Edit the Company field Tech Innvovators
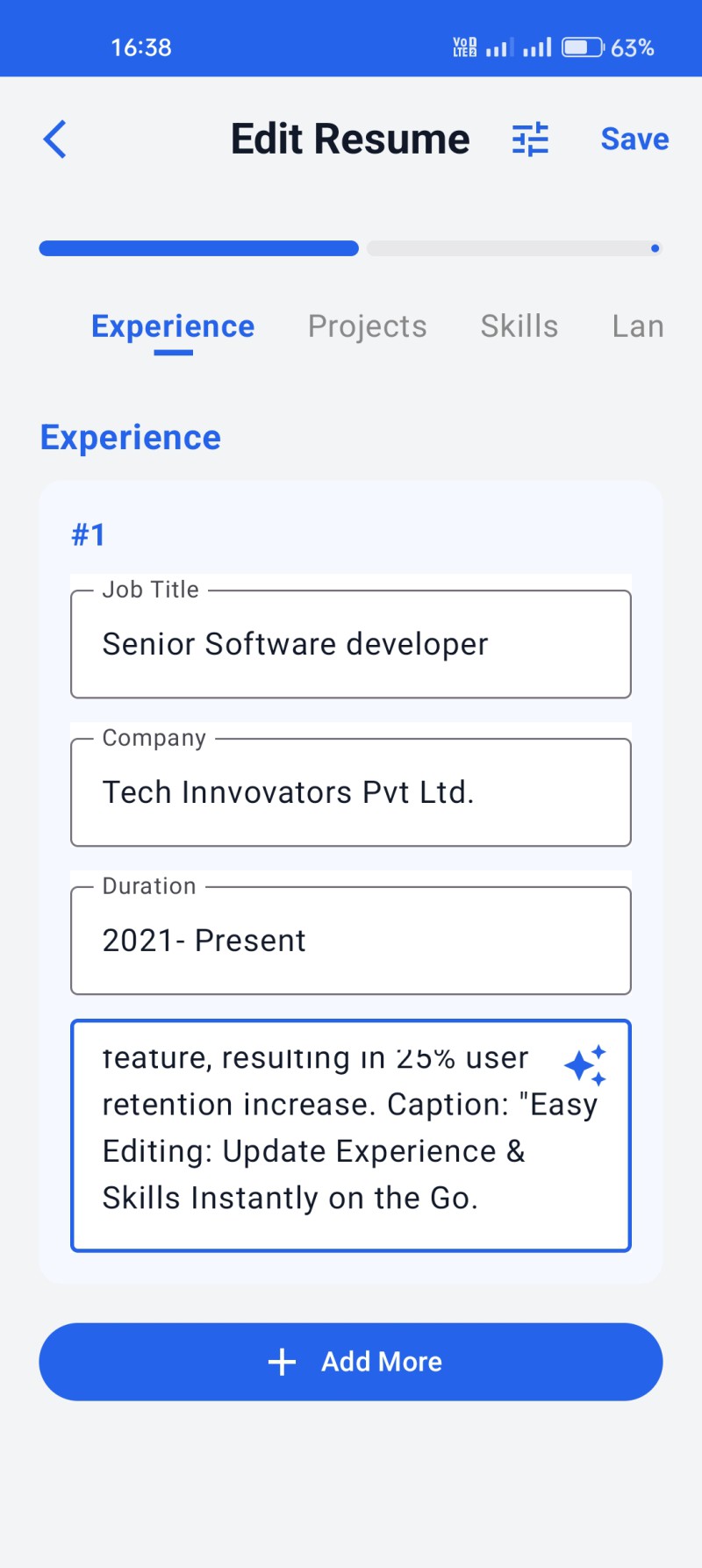This screenshot has height=1568, width=702. point(351,792)
